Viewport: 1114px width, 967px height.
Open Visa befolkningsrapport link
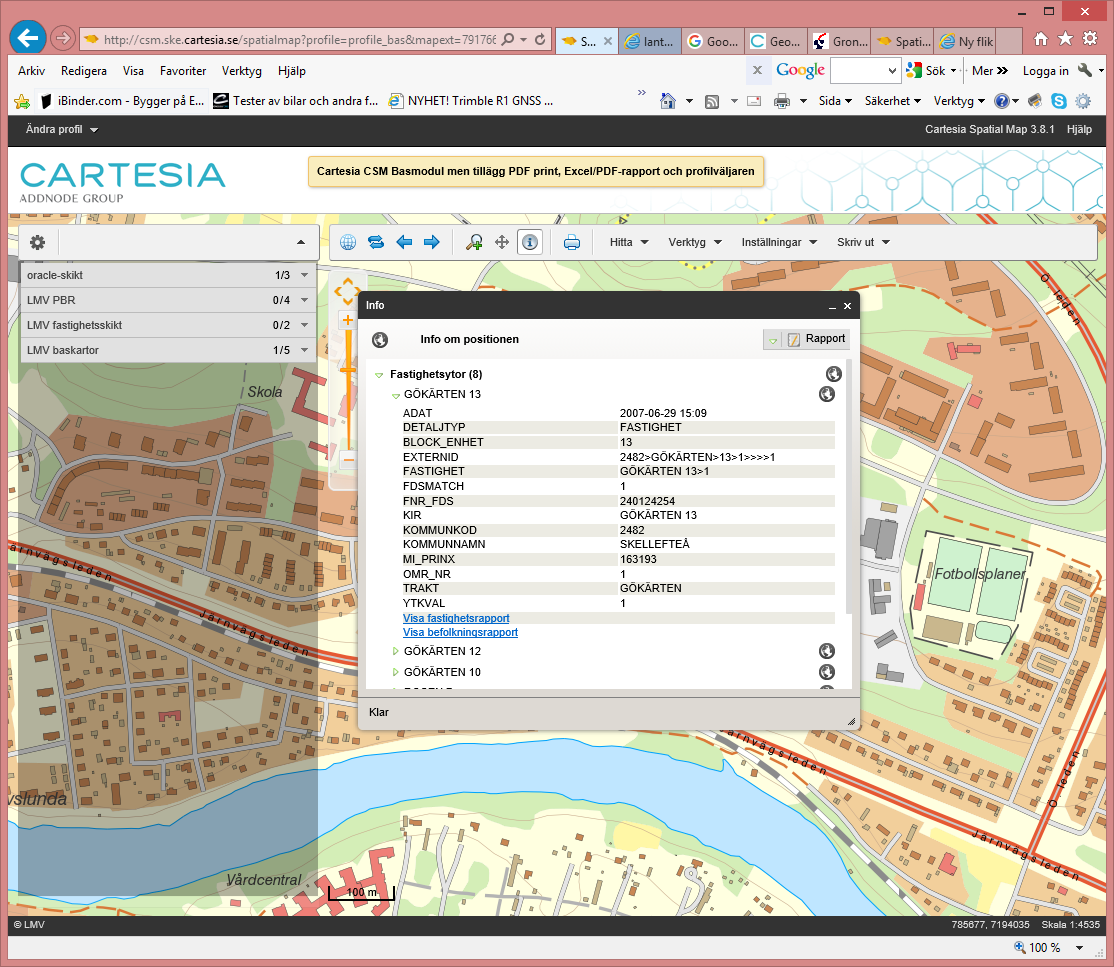coord(460,632)
